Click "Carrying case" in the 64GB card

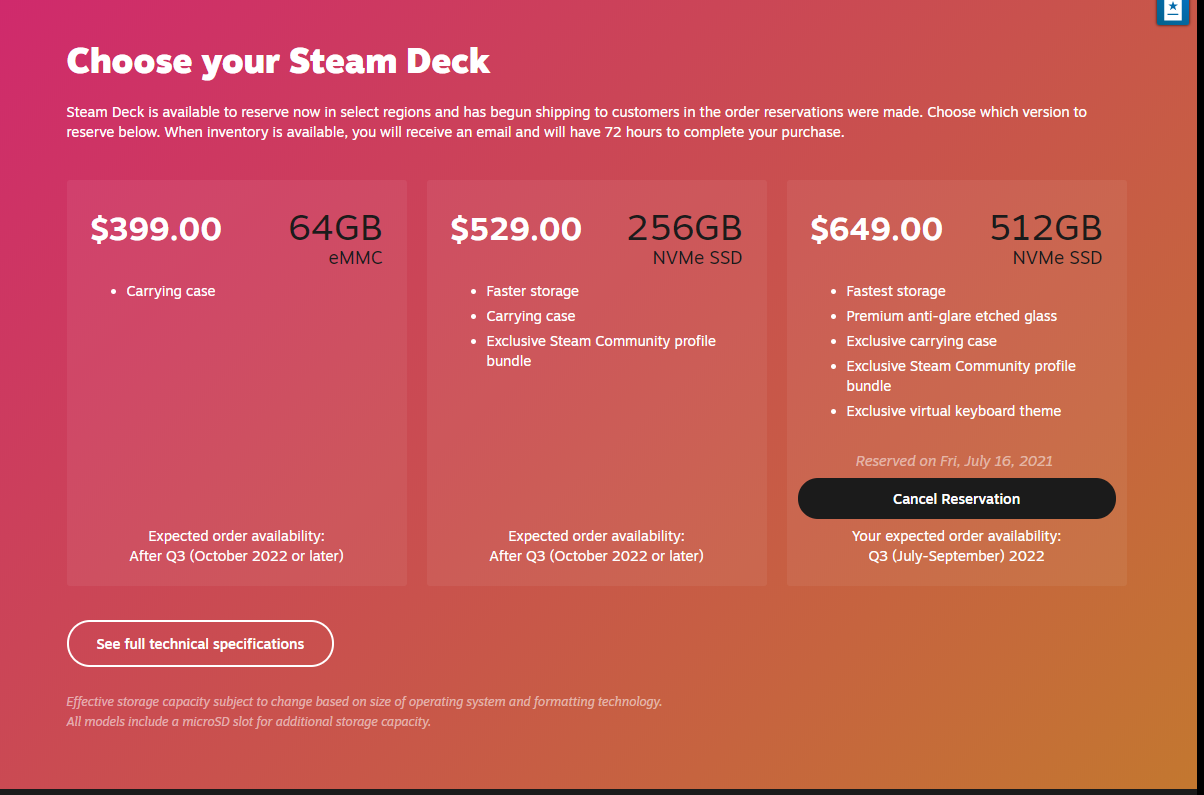(x=170, y=291)
